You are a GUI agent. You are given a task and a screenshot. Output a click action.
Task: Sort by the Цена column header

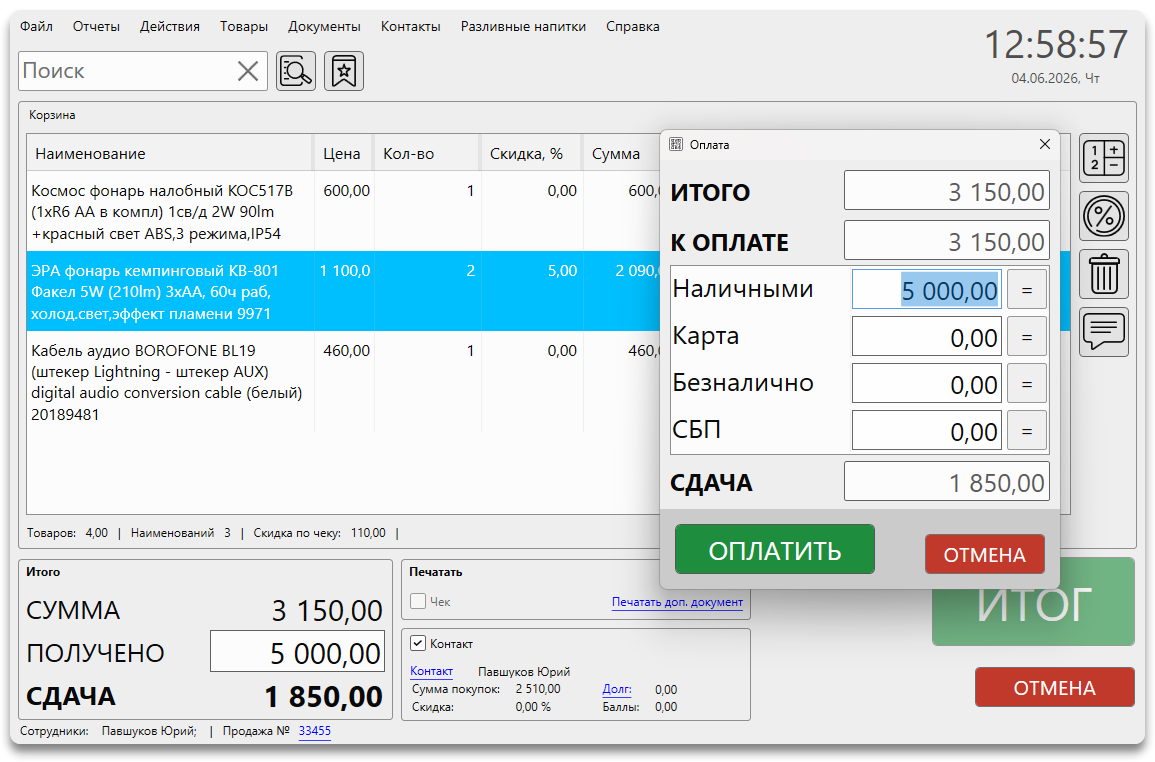click(x=343, y=154)
